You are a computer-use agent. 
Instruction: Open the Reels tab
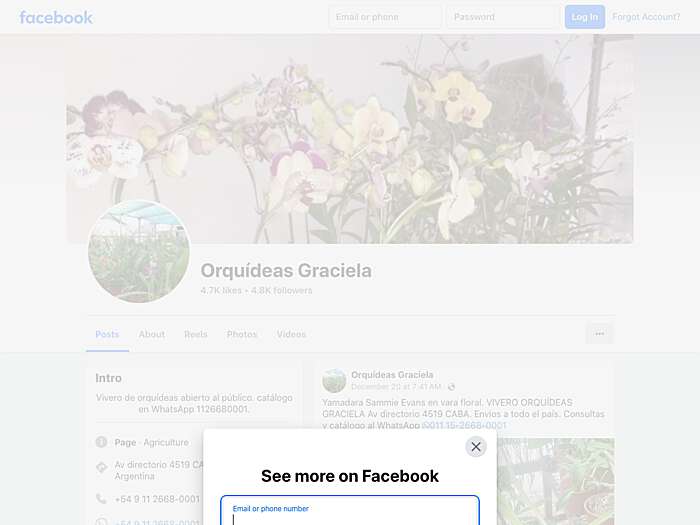coord(196,334)
